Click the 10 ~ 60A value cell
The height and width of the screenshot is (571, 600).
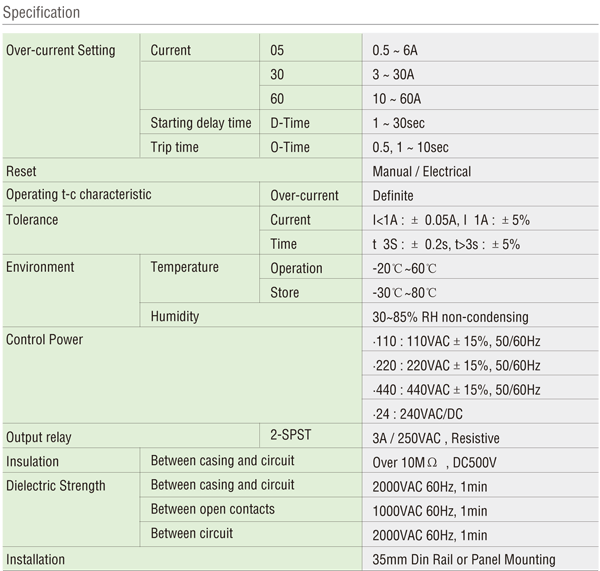[398, 99]
